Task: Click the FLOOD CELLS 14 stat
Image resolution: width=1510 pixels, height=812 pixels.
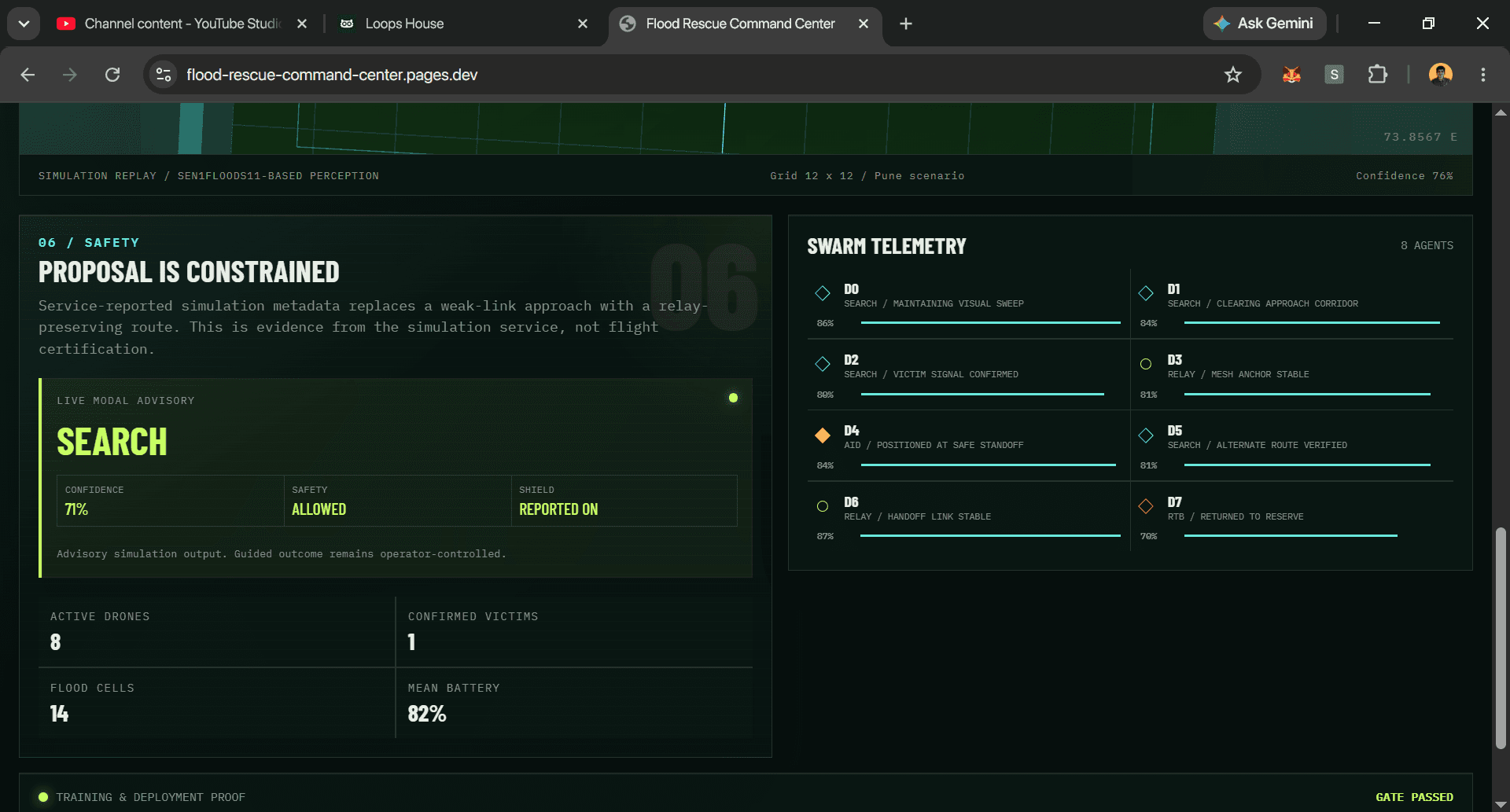Action: (x=216, y=703)
